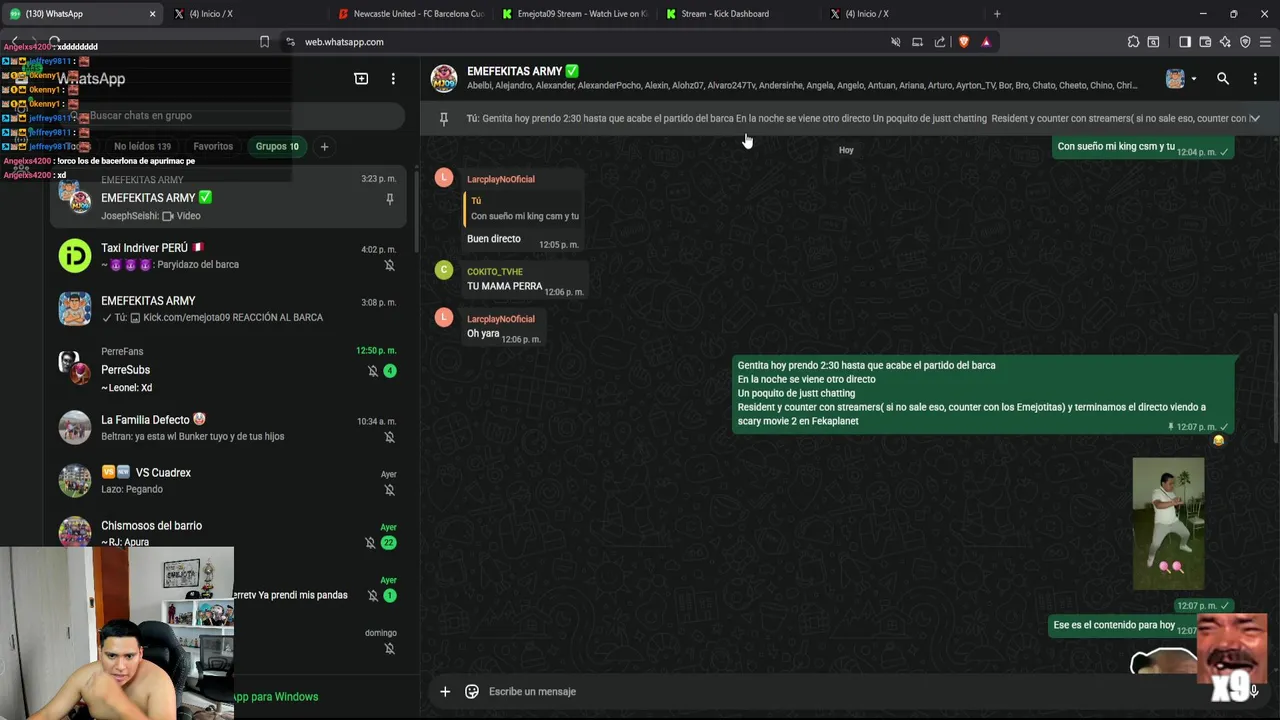Open the new chat icon in WhatsApp sidebar
The image size is (1280, 720).
point(361,78)
